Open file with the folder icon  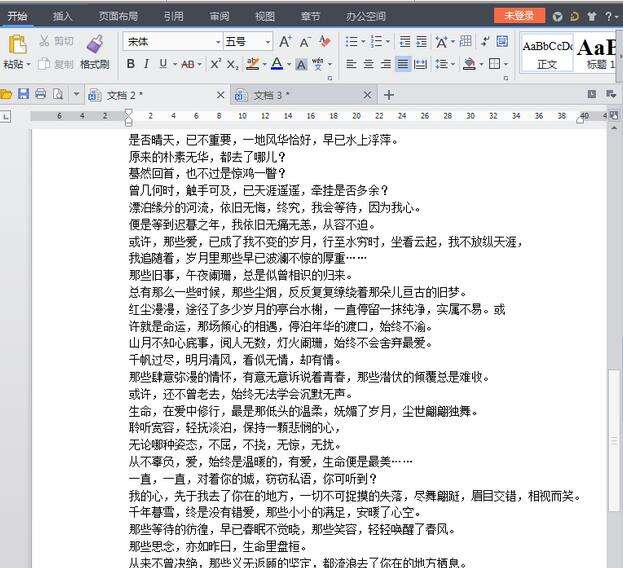click(x=6, y=95)
